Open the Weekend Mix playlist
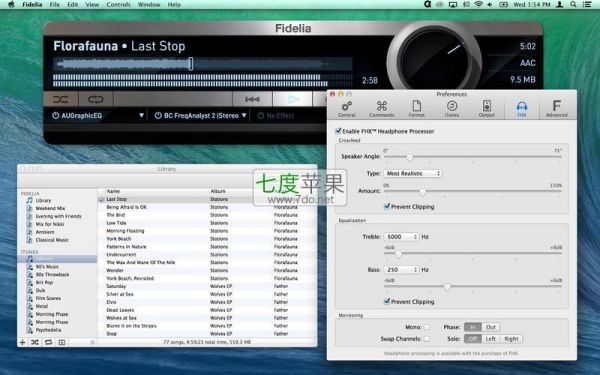Image resolution: width=600 pixels, height=375 pixels. tap(50, 209)
